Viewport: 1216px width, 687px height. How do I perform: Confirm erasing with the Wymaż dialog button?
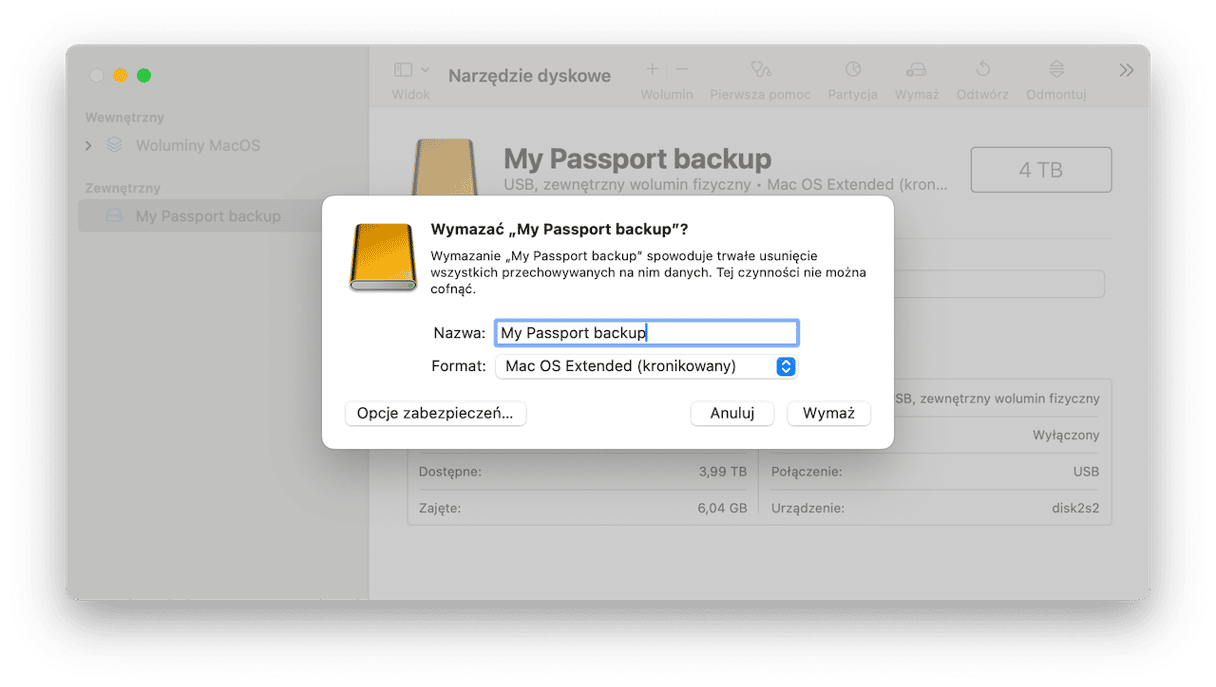click(828, 413)
